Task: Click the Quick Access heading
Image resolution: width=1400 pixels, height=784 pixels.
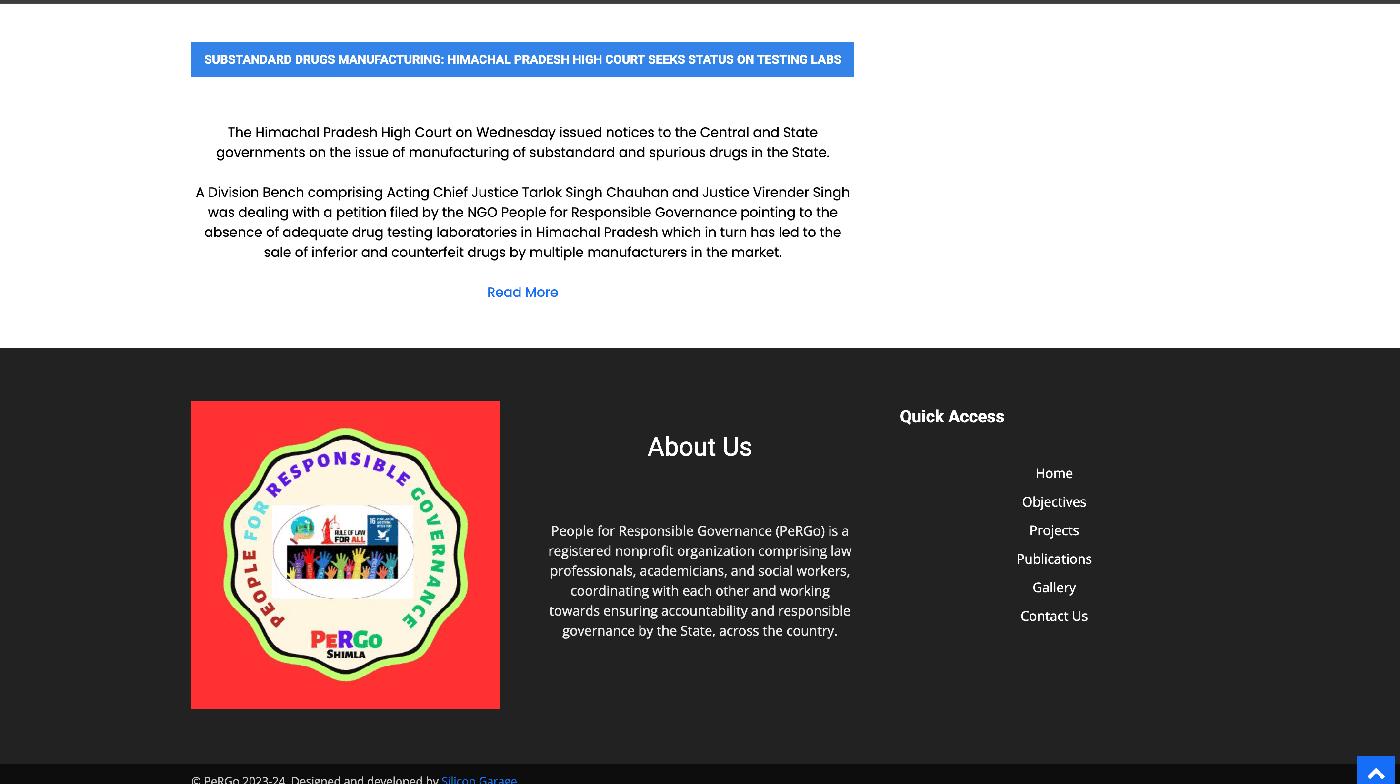Action: 951,417
